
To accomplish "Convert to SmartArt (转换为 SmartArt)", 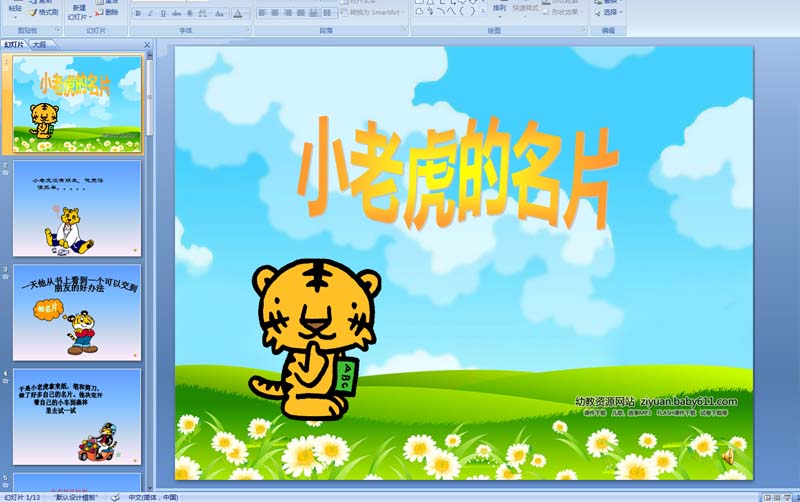I will tap(372, 12).
